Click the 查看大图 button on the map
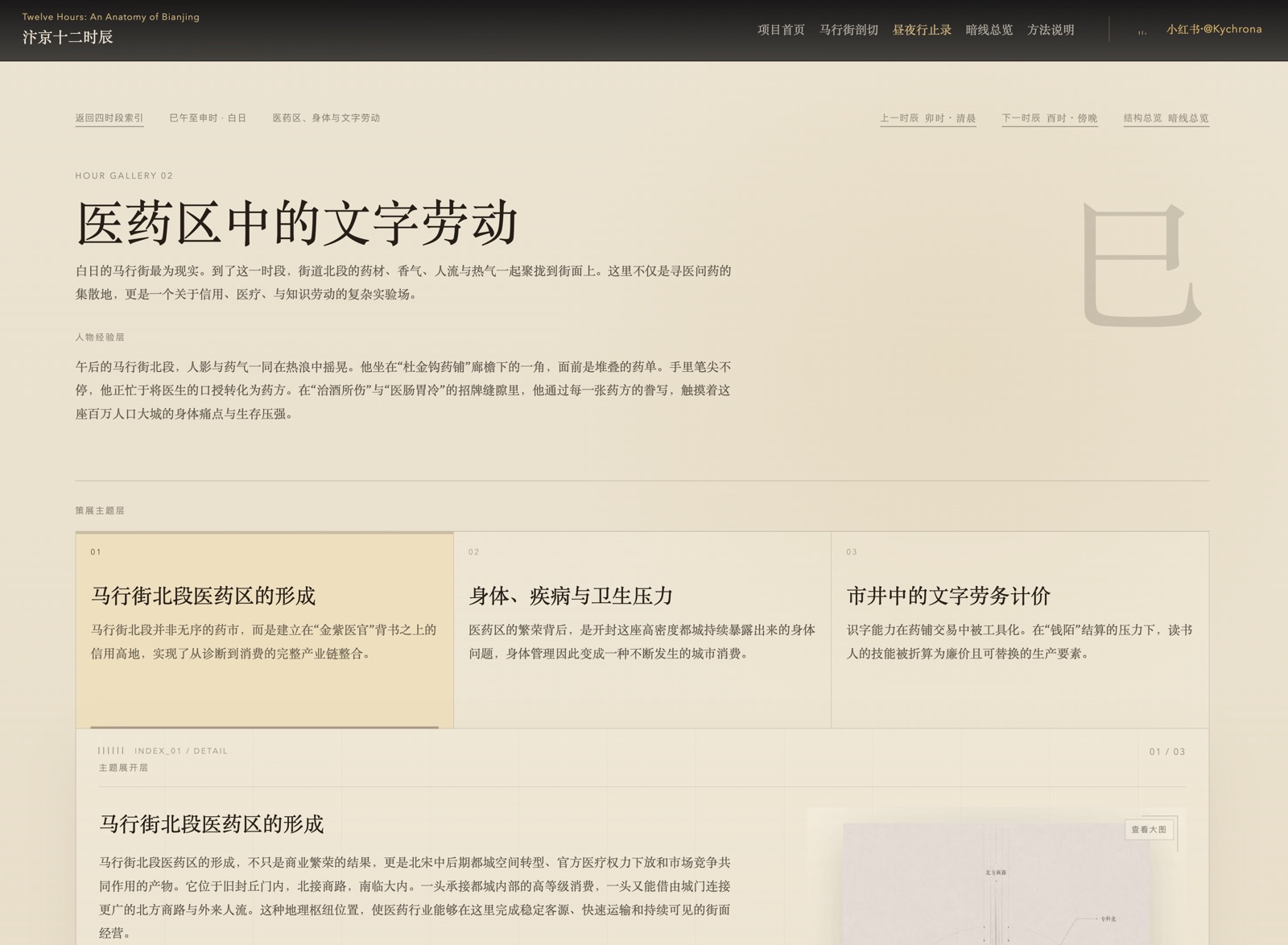 [1149, 829]
